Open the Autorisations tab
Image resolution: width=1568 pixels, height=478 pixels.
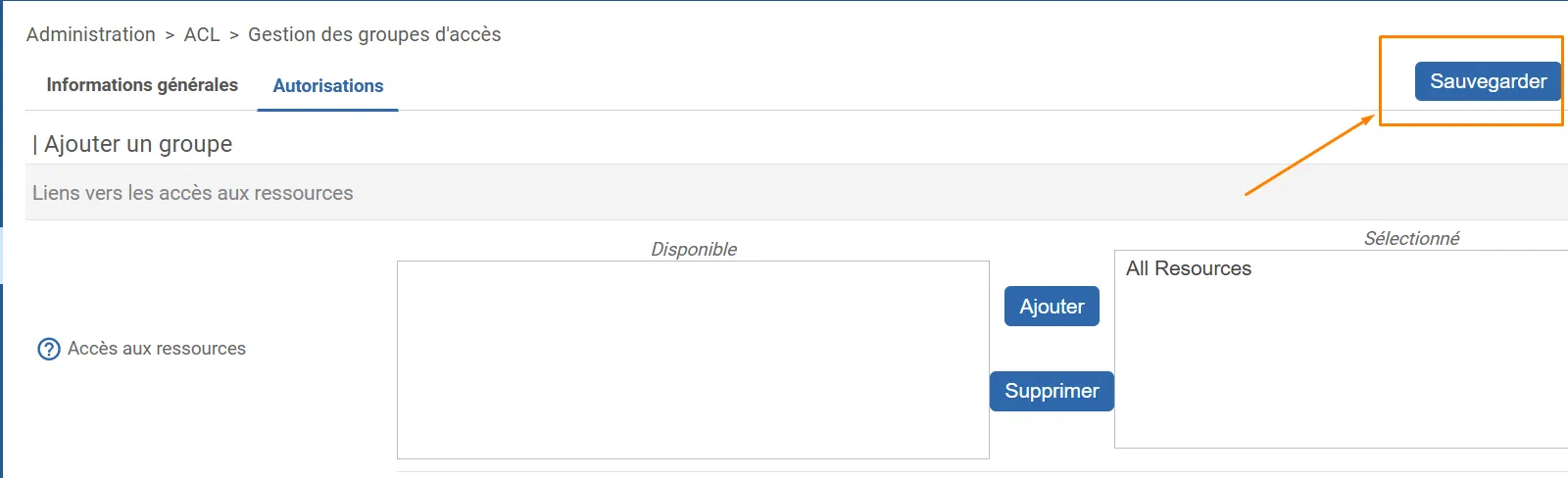click(327, 86)
